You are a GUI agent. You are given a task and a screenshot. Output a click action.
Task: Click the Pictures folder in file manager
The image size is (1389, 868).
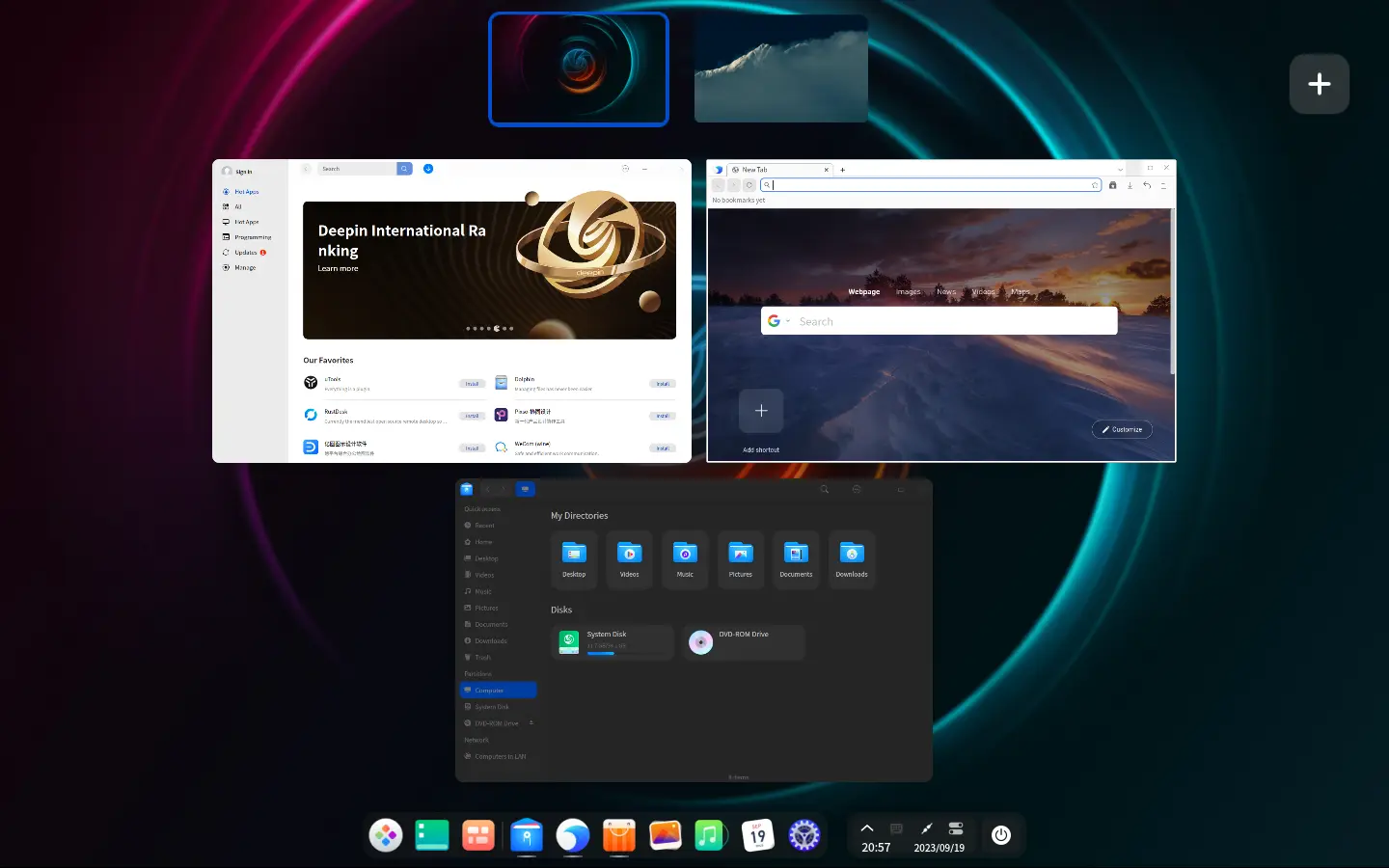741,558
